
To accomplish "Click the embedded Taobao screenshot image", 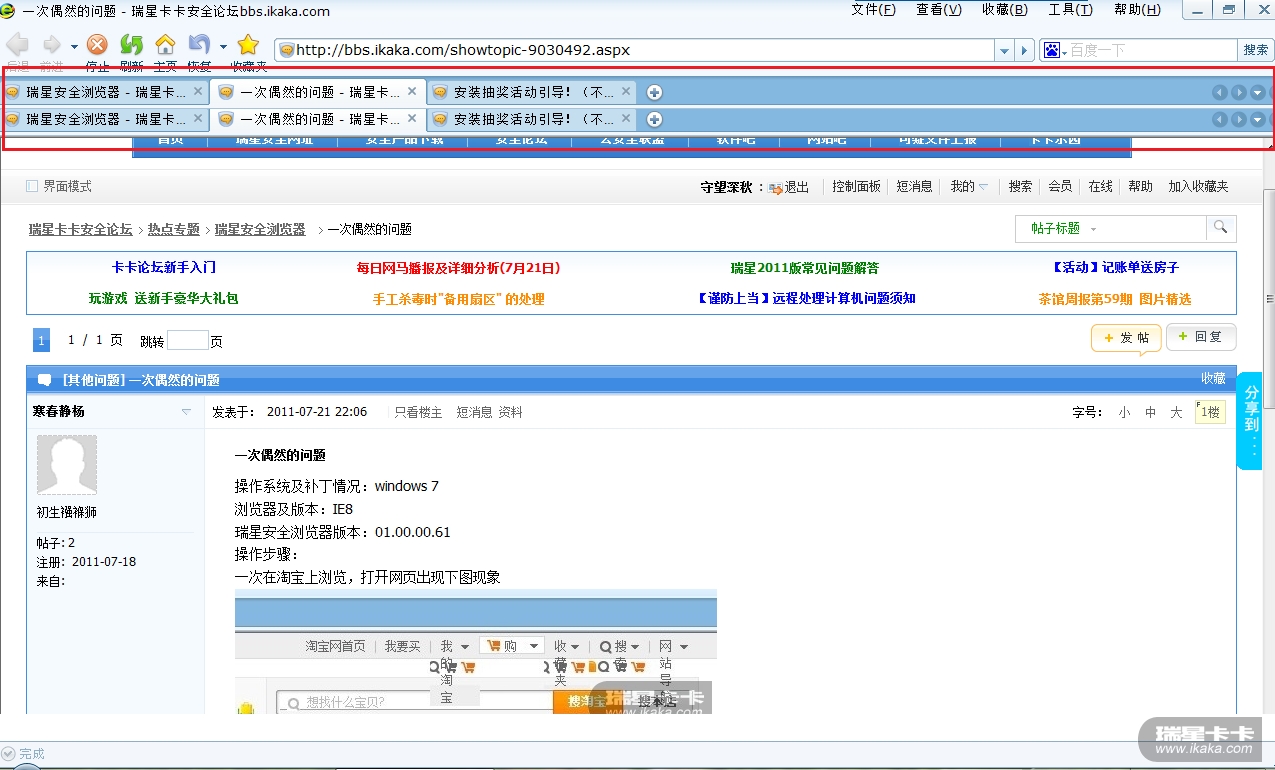I will pyautogui.click(x=476, y=651).
